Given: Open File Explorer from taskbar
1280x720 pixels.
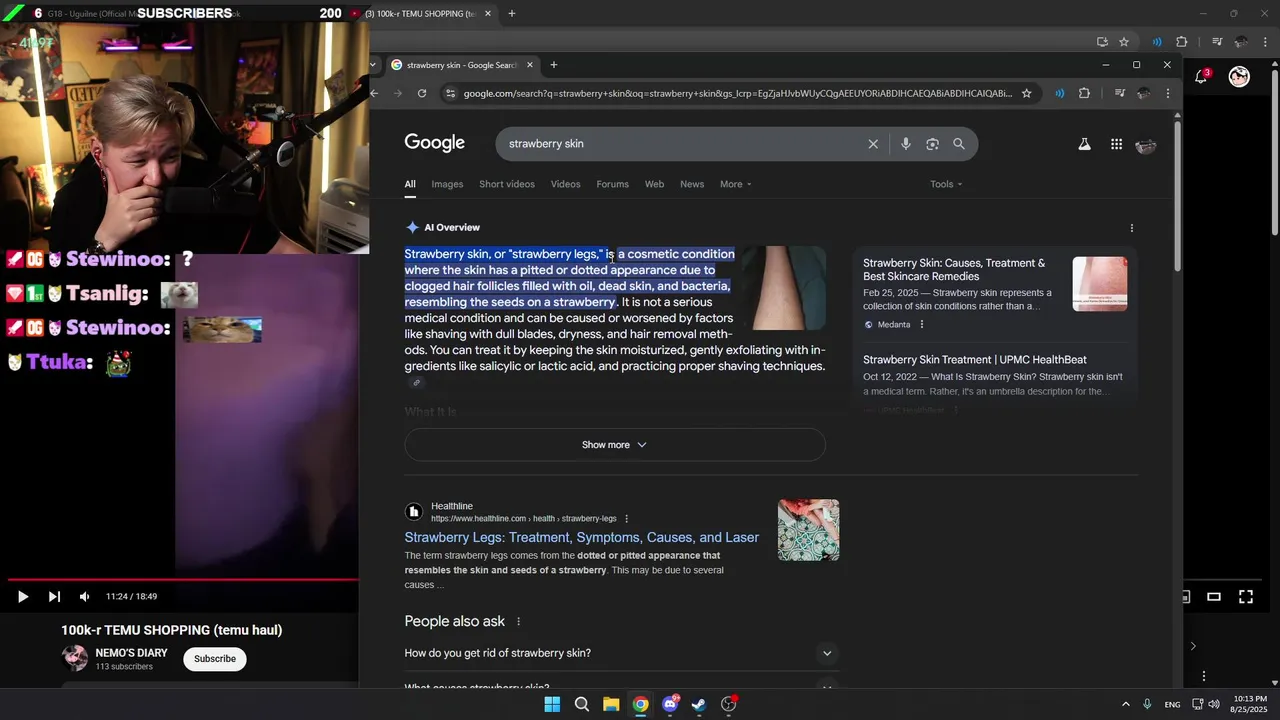Looking at the screenshot, I should [611, 704].
